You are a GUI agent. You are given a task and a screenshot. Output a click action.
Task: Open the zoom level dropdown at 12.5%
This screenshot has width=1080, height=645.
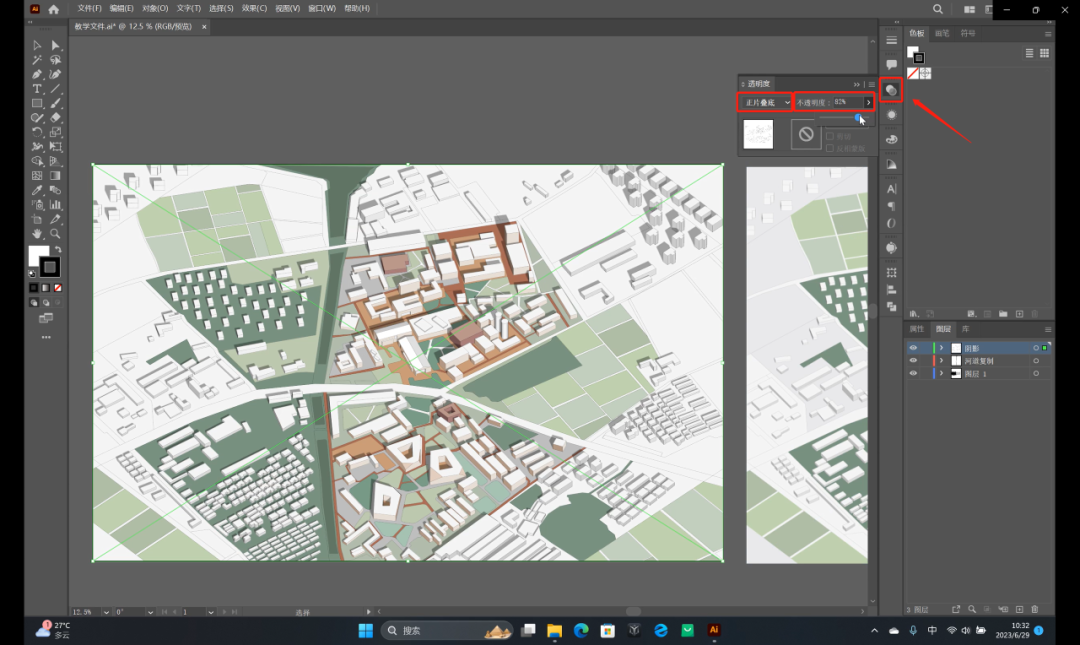[x=106, y=612]
